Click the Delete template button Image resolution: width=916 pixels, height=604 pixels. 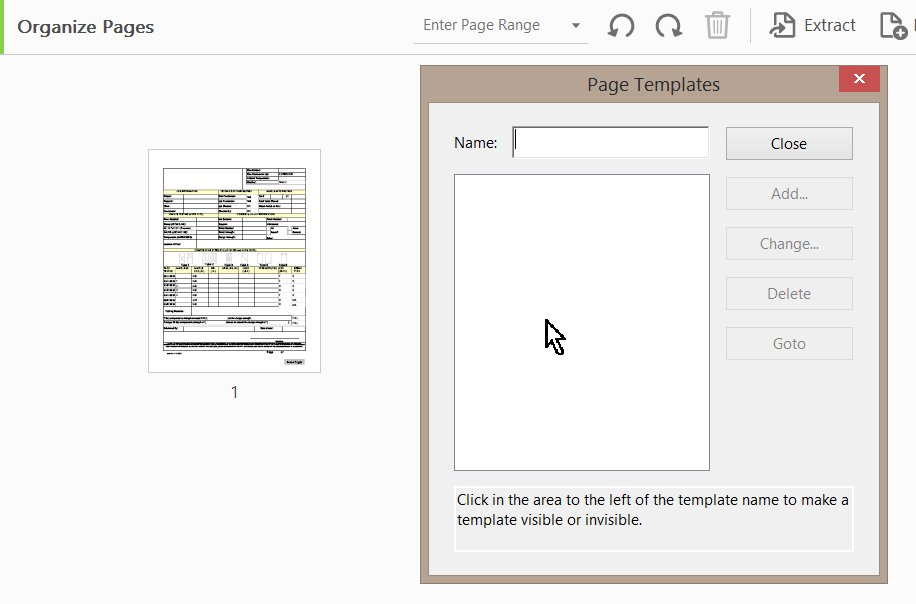click(x=788, y=293)
